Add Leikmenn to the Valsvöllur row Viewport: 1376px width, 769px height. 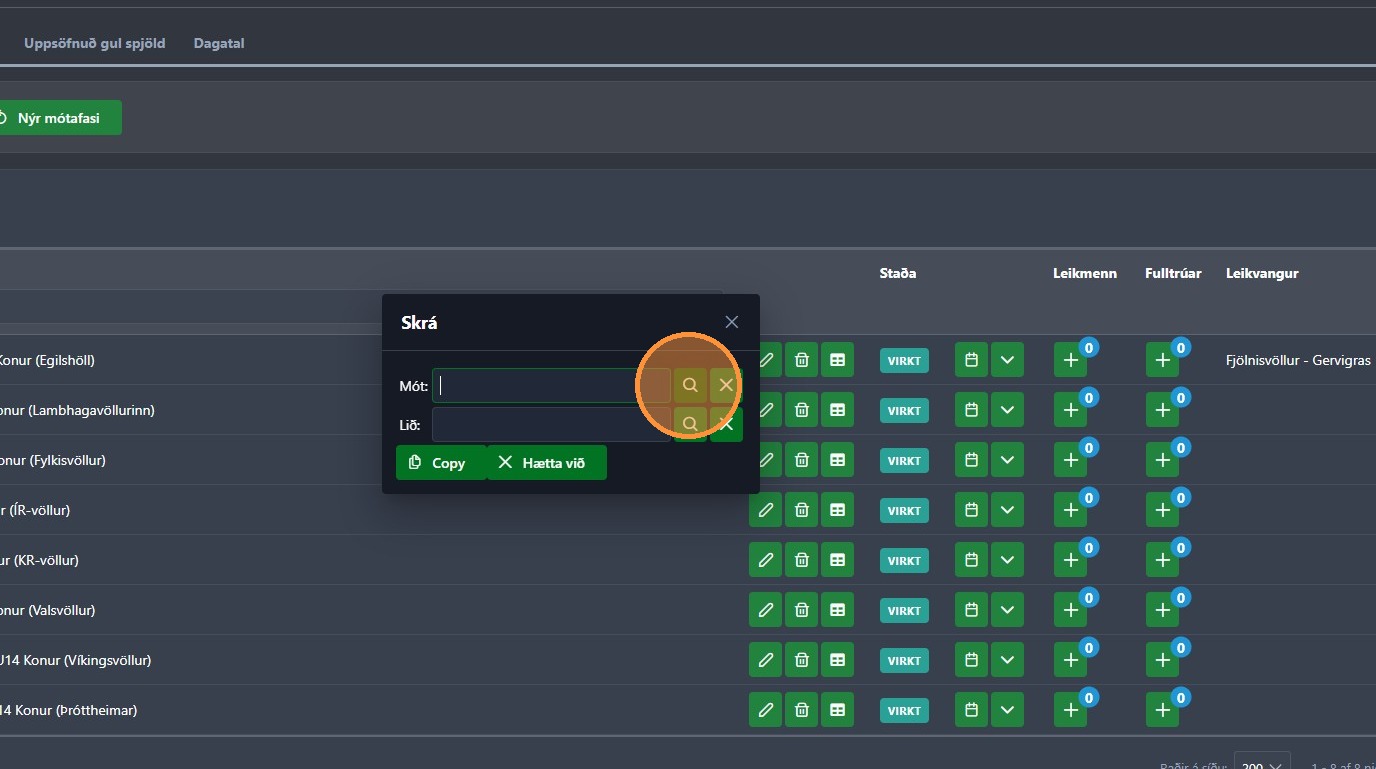tap(1070, 610)
